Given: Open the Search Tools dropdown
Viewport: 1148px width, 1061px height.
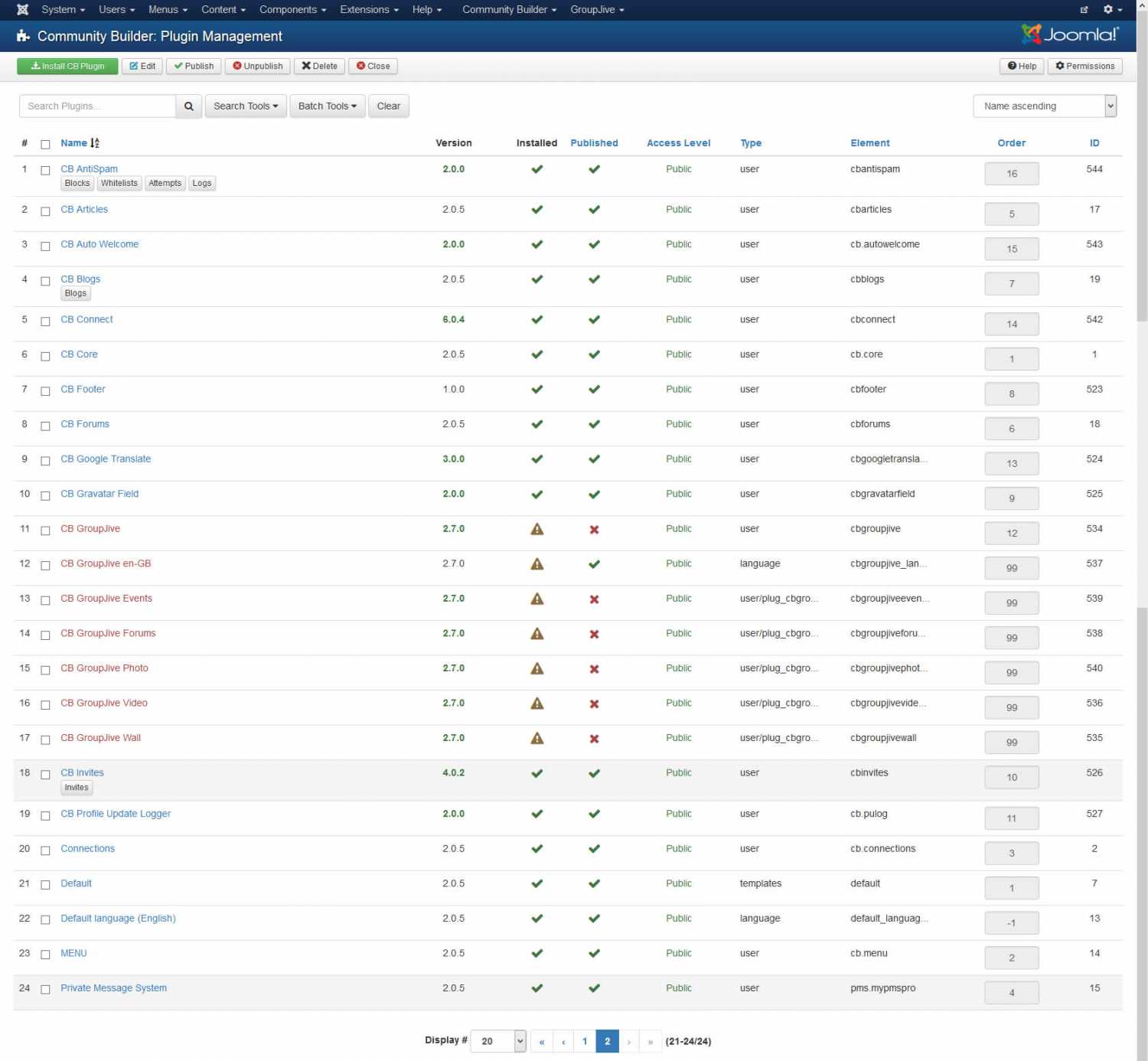Looking at the screenshot, I should [x=246, y=106].
